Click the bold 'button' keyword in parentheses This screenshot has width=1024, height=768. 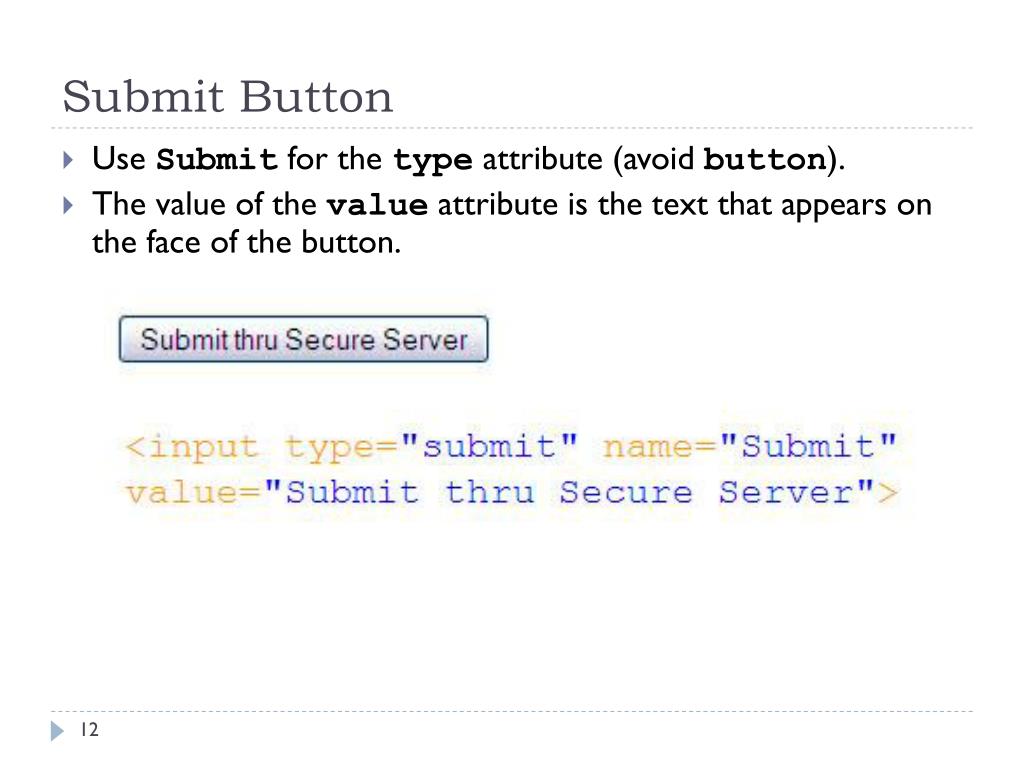765,159
